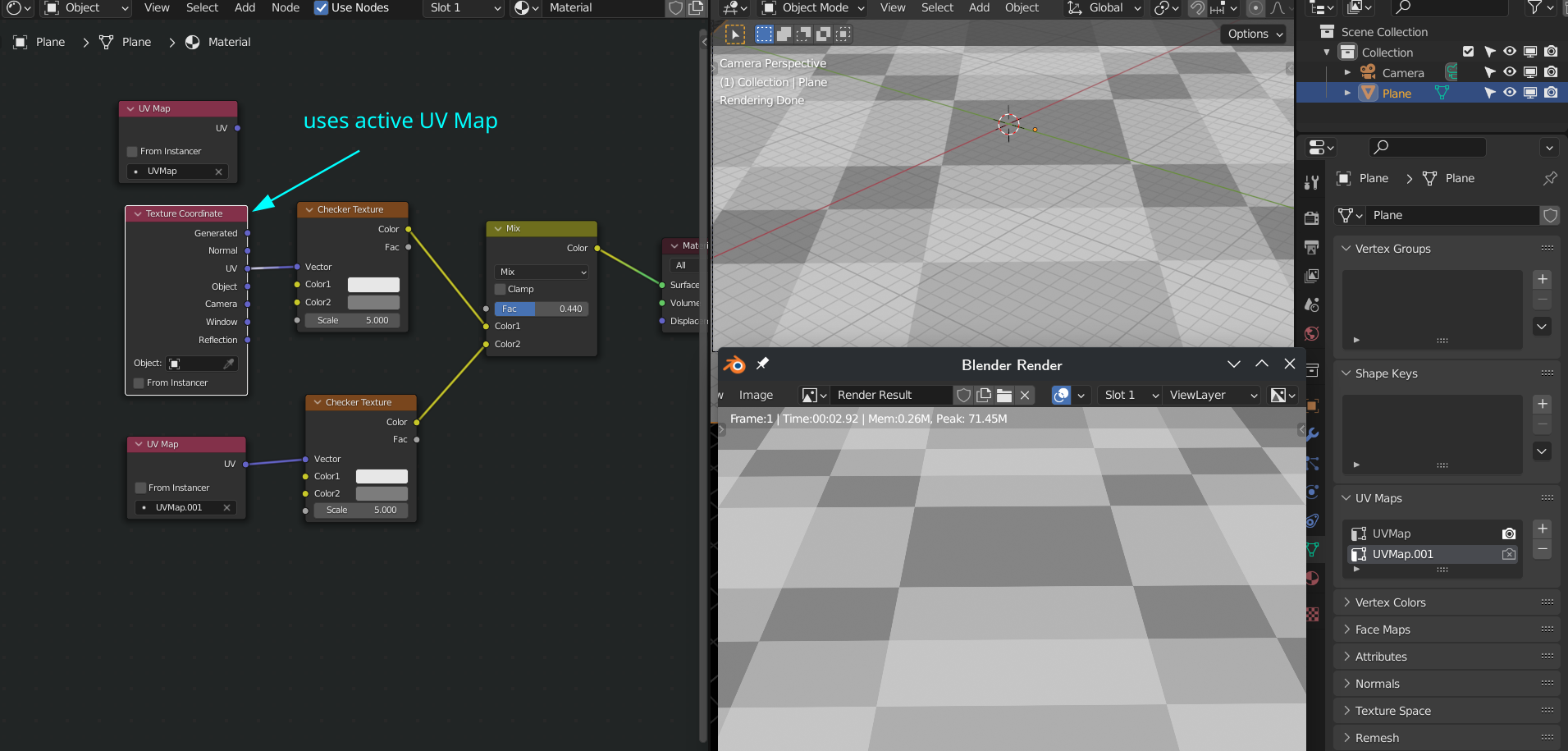This screenshot has width=1568, height=751.
Task: Toggle fake user shield for Plane mesh
Action: pyautogui.click(x=1550, y=215)
